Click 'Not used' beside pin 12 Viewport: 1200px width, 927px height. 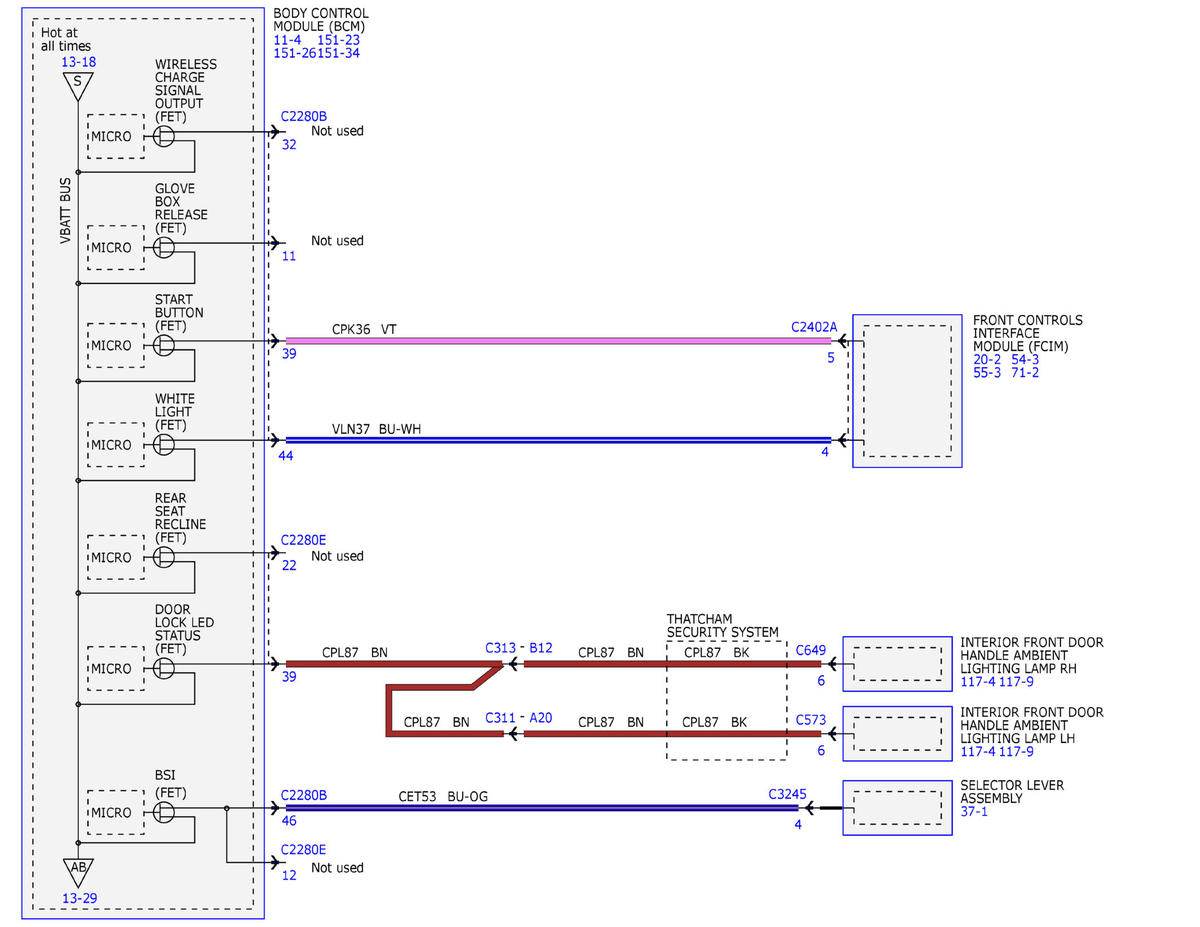337,867
